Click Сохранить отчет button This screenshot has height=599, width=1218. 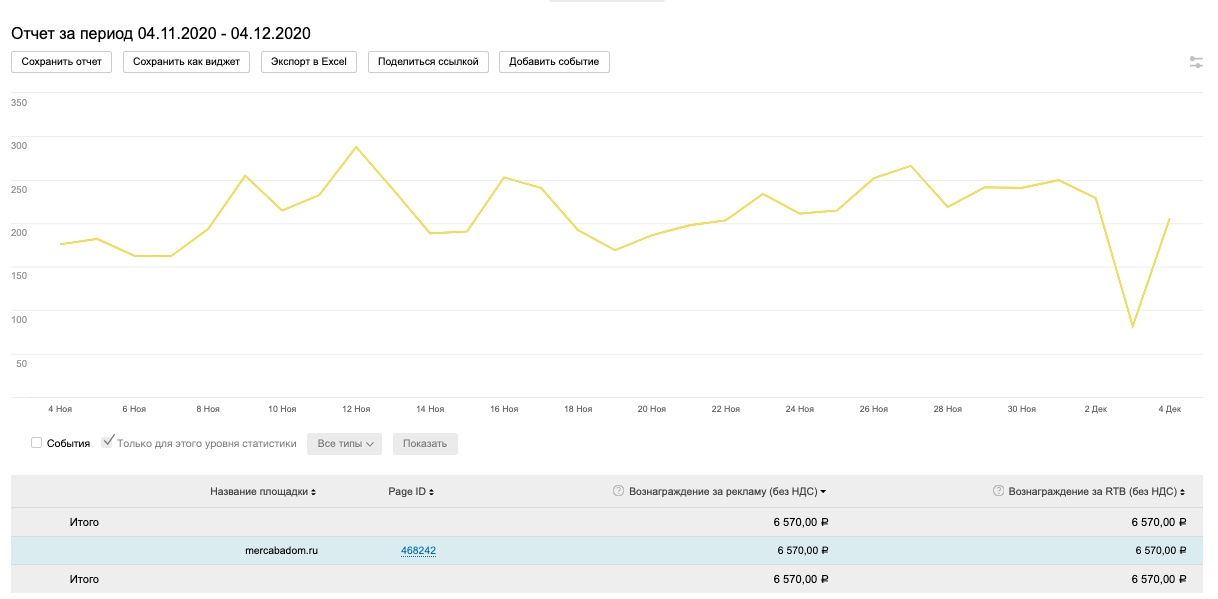coord(61,62)
